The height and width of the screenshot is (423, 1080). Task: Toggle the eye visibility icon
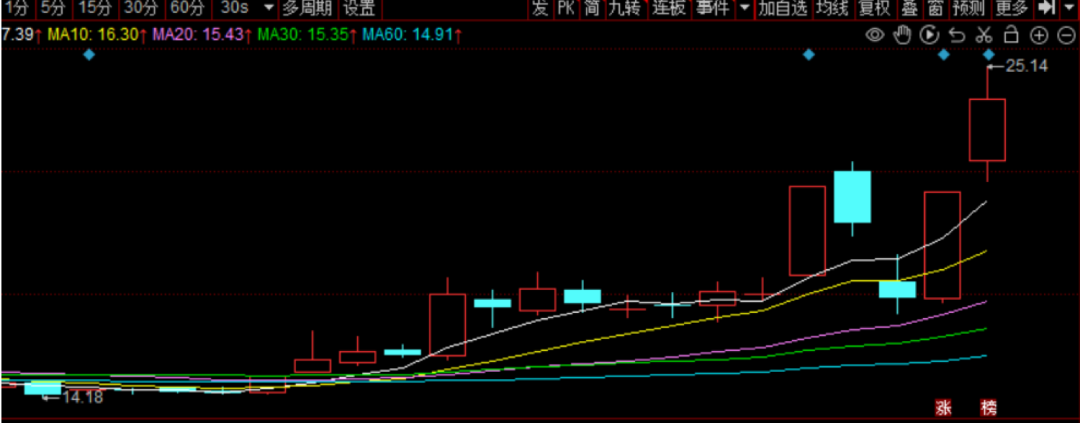point(875,34)
